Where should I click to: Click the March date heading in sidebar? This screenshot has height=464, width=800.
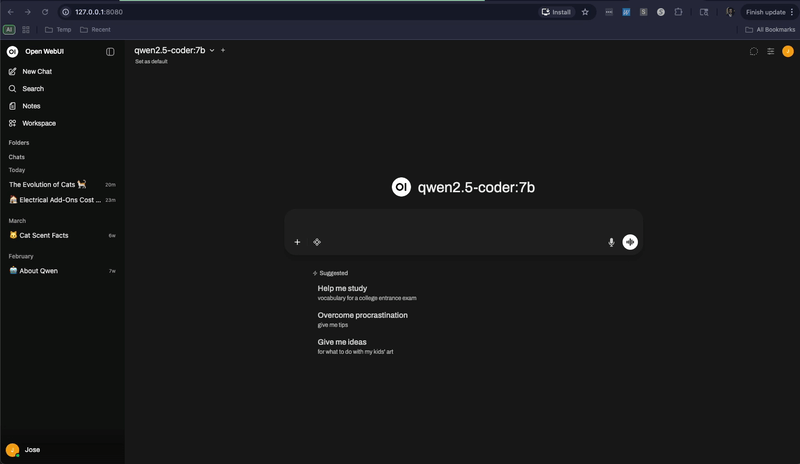[x=17, y=221]
